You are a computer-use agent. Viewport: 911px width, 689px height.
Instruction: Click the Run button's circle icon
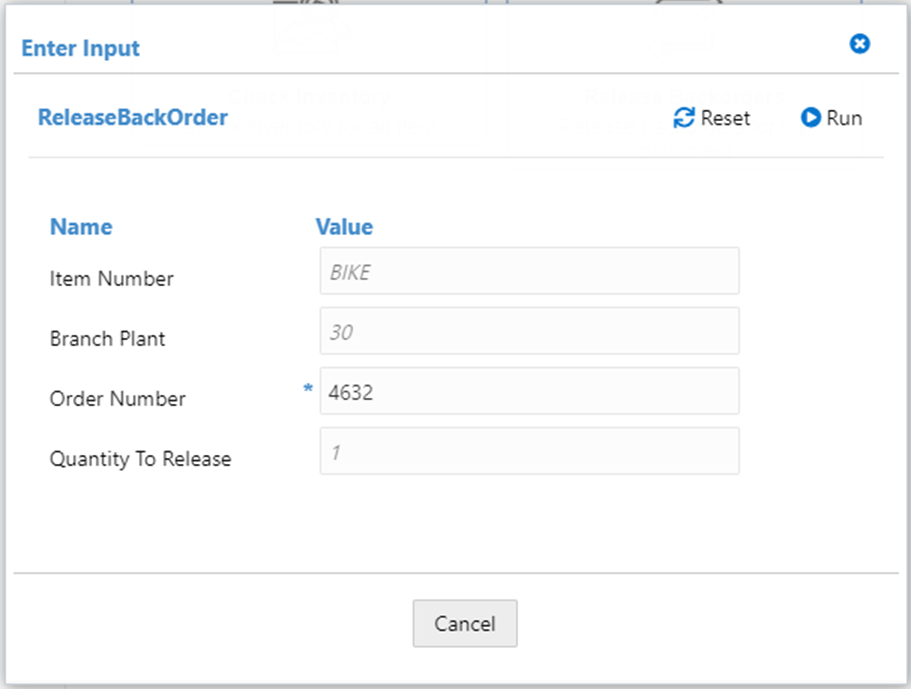pos(810,118)
